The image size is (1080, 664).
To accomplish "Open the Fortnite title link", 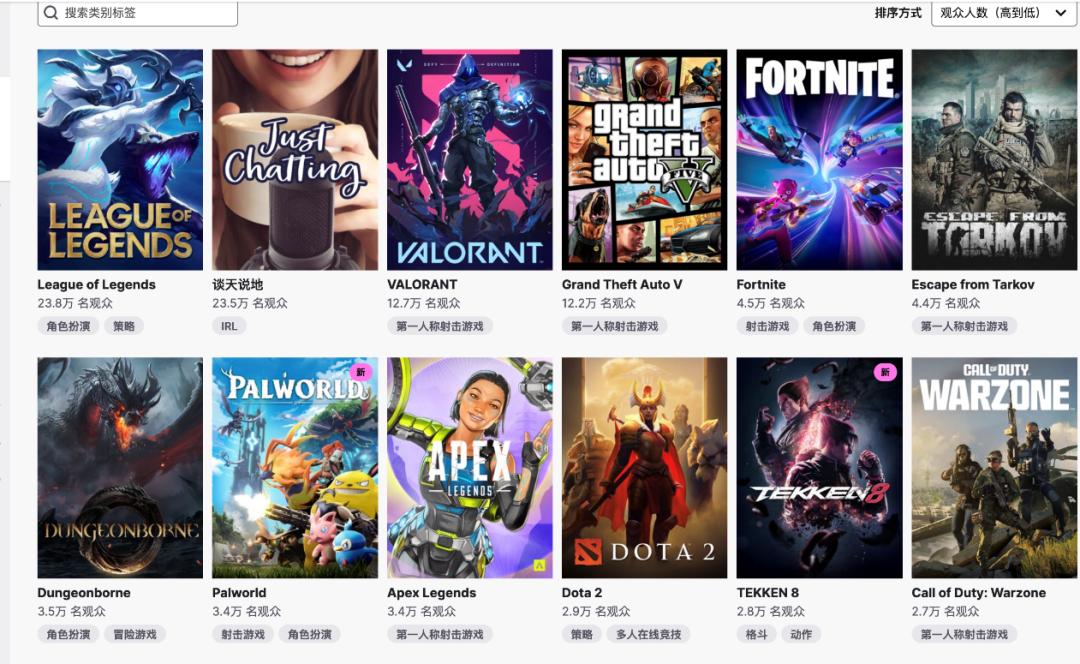I will (761, 284).
